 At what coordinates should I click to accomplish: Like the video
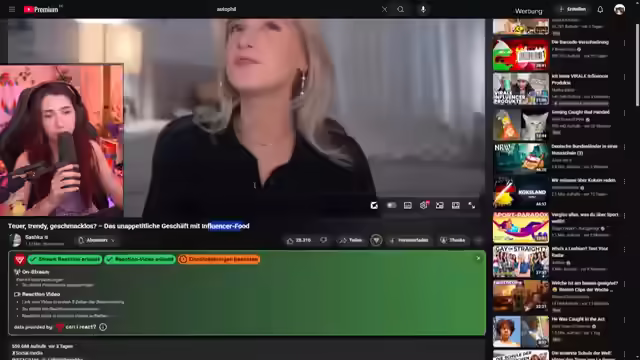coord(298,240)
